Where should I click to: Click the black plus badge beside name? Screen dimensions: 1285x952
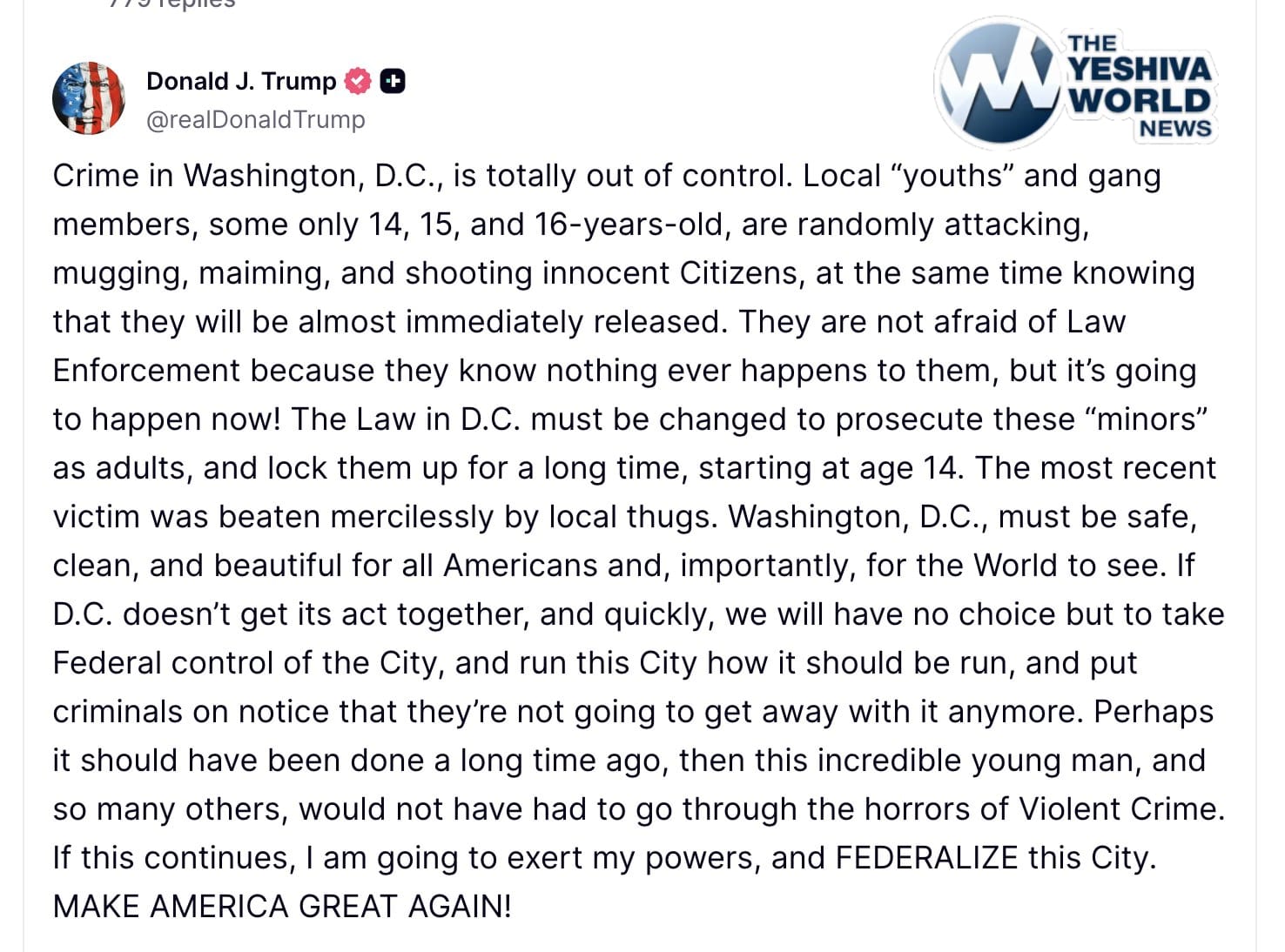(393, 81)
